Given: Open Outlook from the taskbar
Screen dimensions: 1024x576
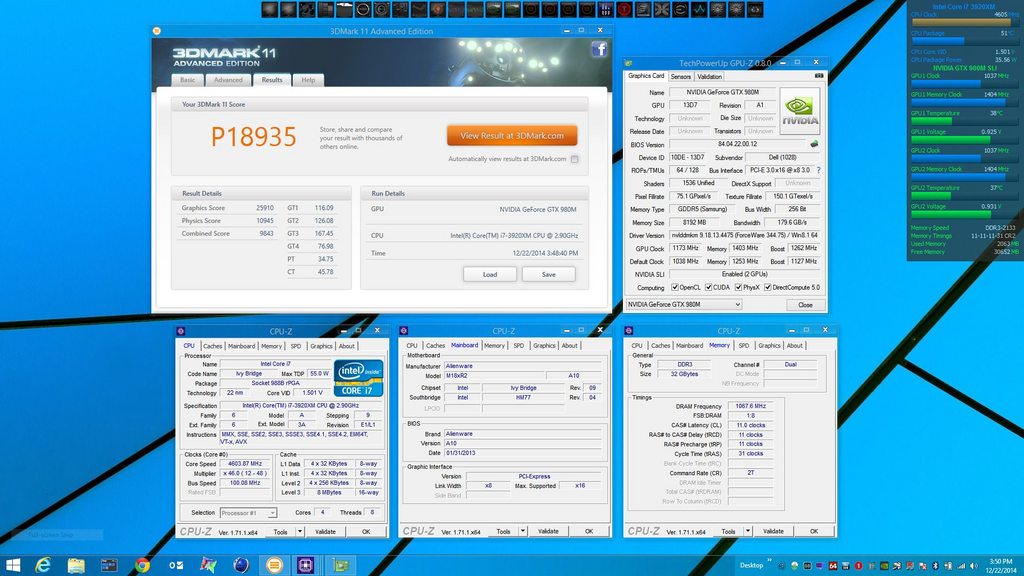Looking at the screenshot, I should tap(175, 565).
